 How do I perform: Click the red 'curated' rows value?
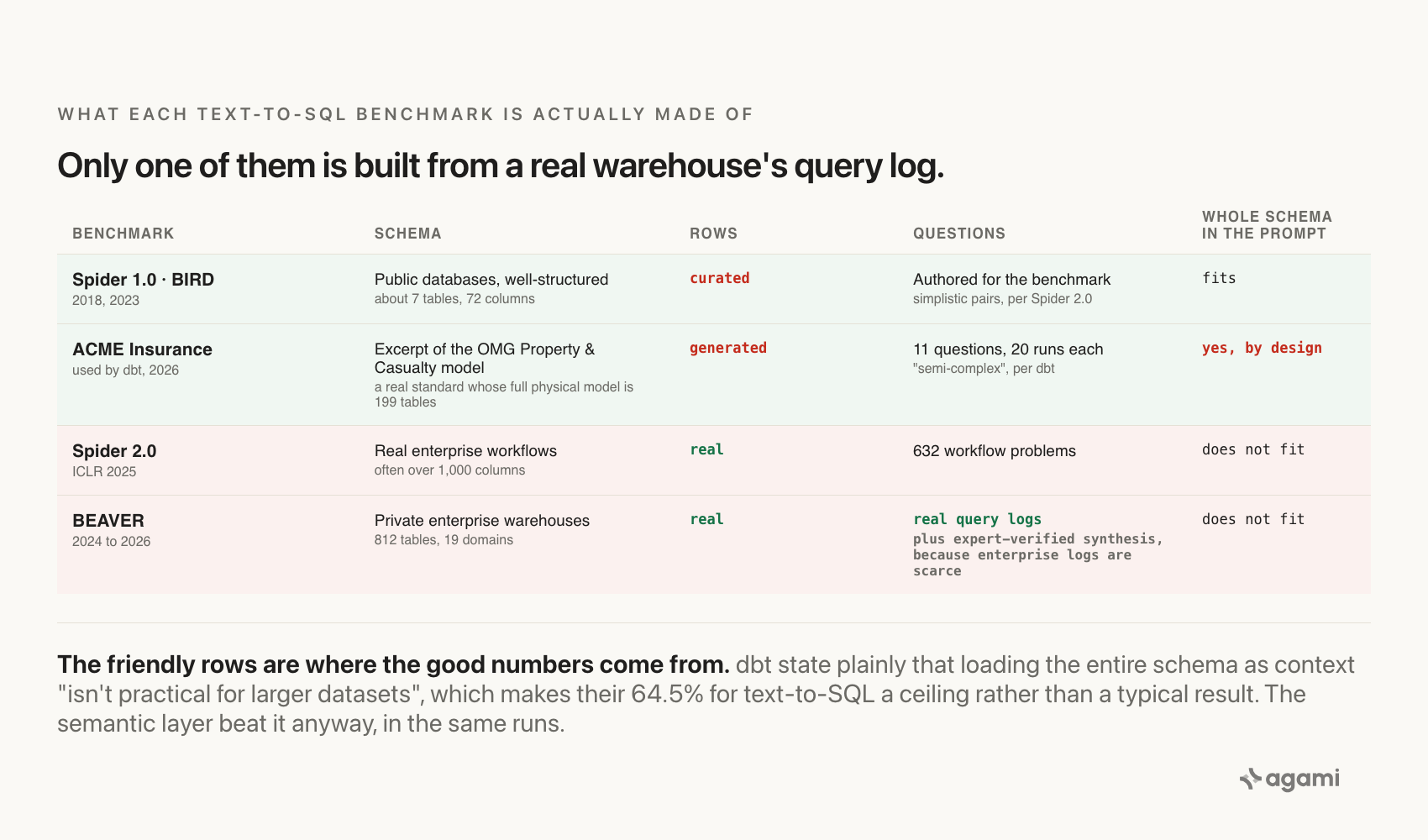tap(720, 278)
